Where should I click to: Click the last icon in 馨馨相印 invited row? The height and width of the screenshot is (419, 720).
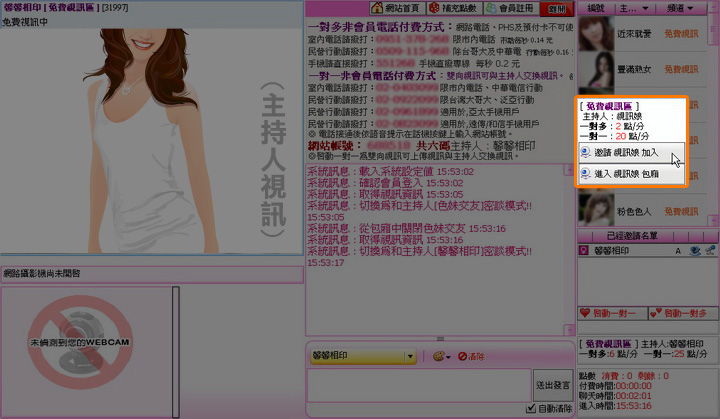click(x=709, y=251)
